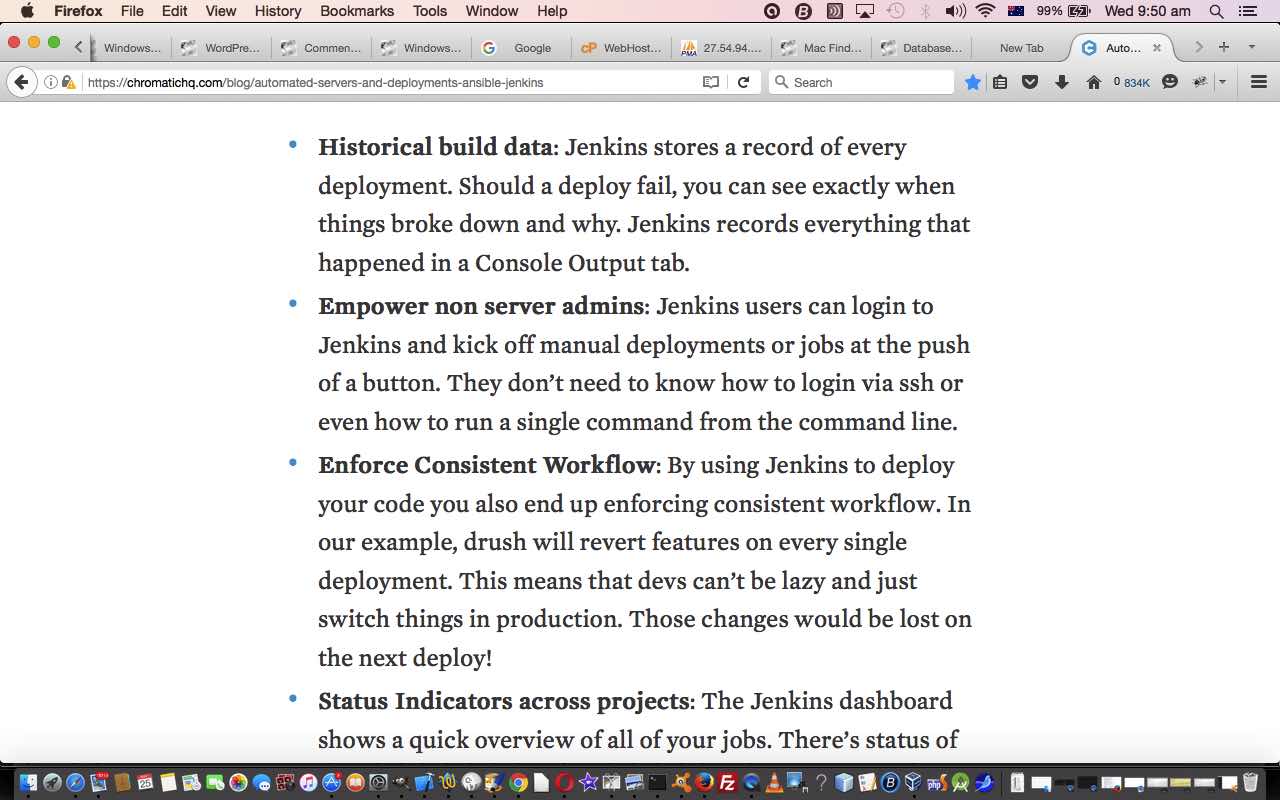Open Opera from the Dock
The width and height of the screenshot is (1280, 800).
tap(564, 782)
